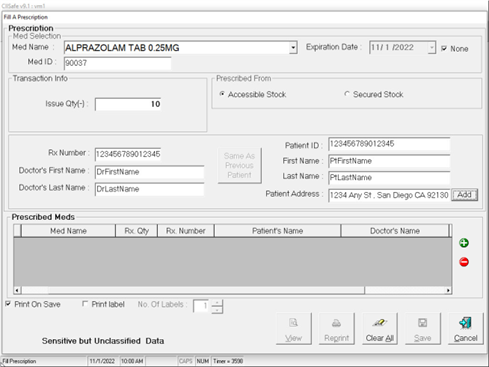
Task: Click the Save floppy disk icon button
Action: [x=422, y=329]
